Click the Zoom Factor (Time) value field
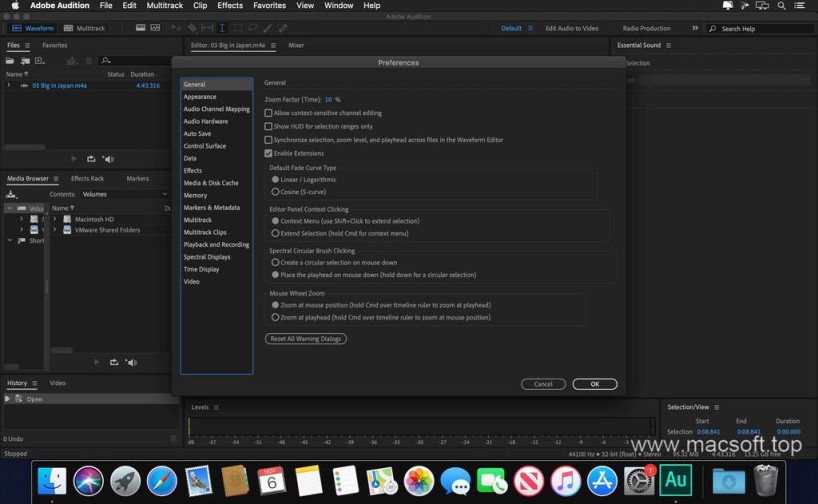Viewport: 818px width, 504px height. [328, 100]
